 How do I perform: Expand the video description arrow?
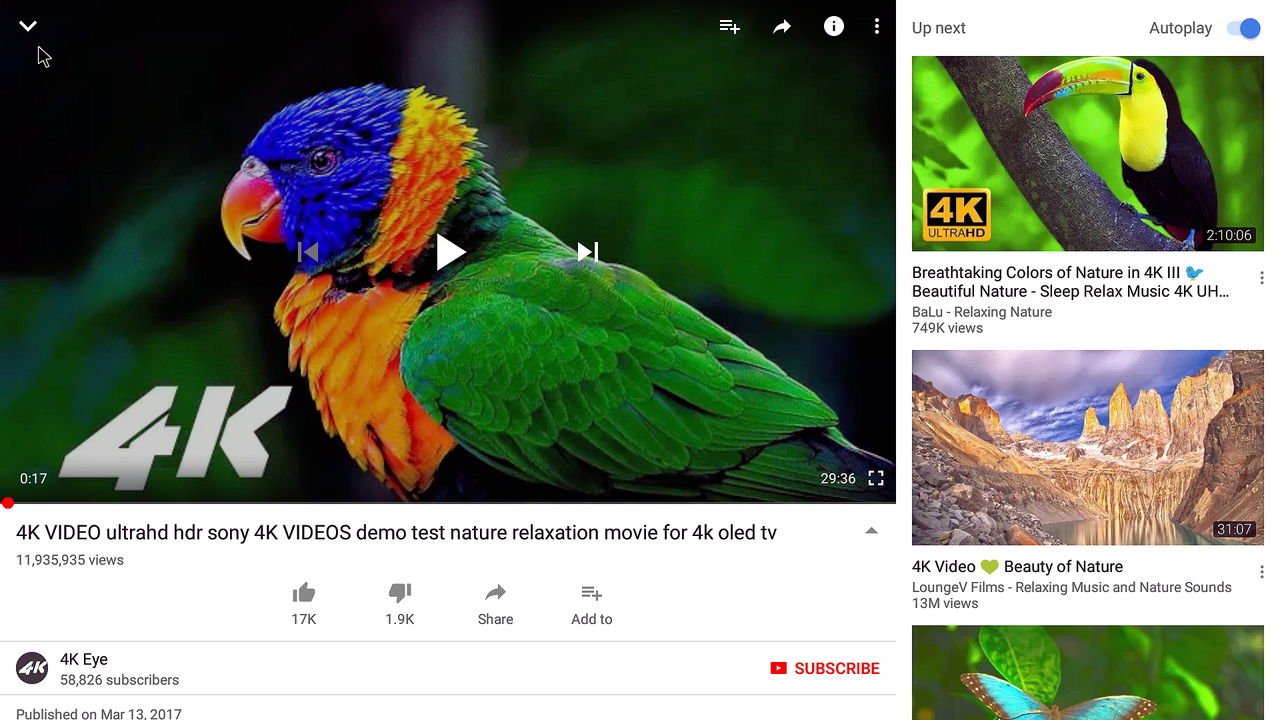[872, 531]
